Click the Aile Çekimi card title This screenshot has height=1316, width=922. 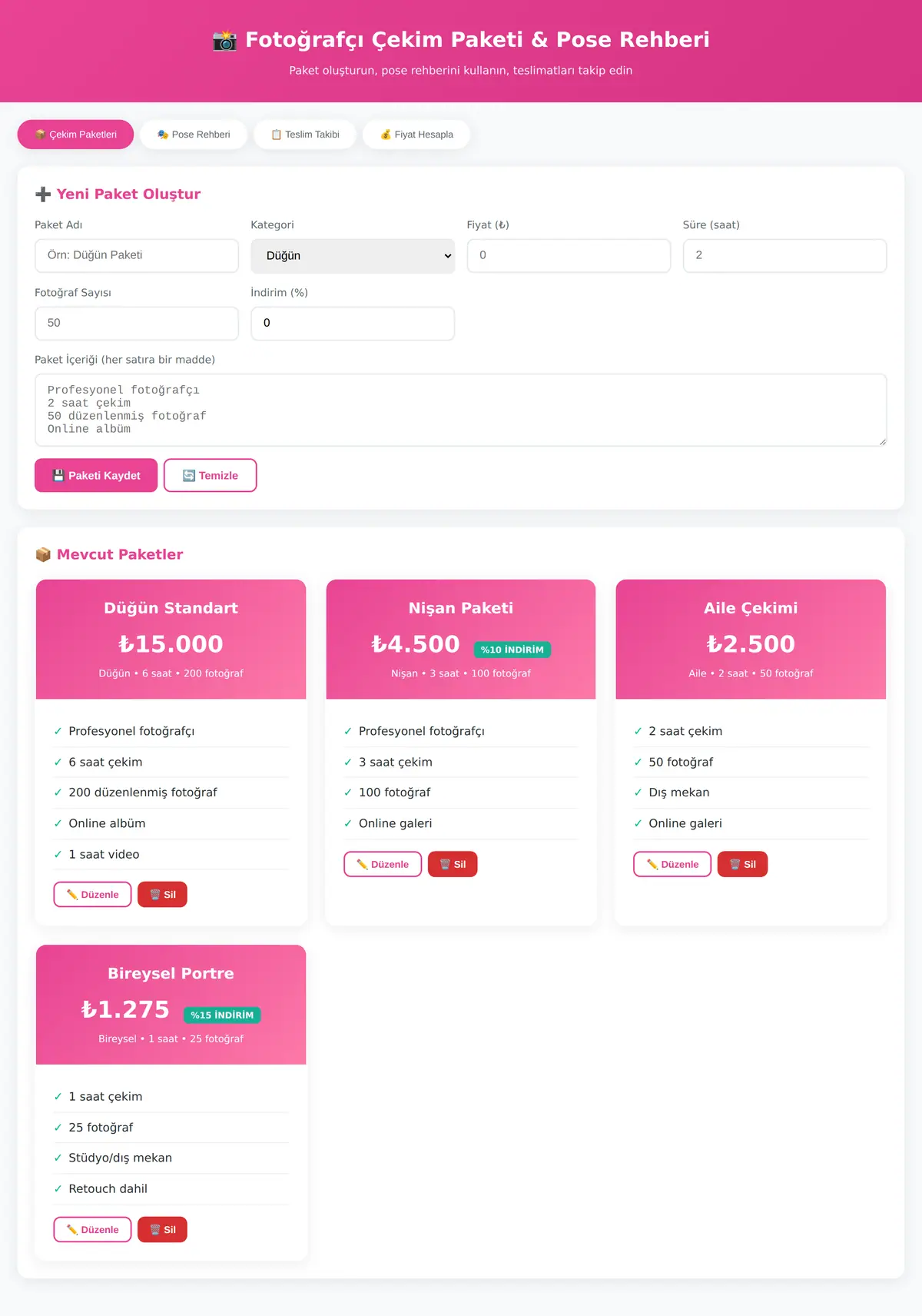coord(751,608)
